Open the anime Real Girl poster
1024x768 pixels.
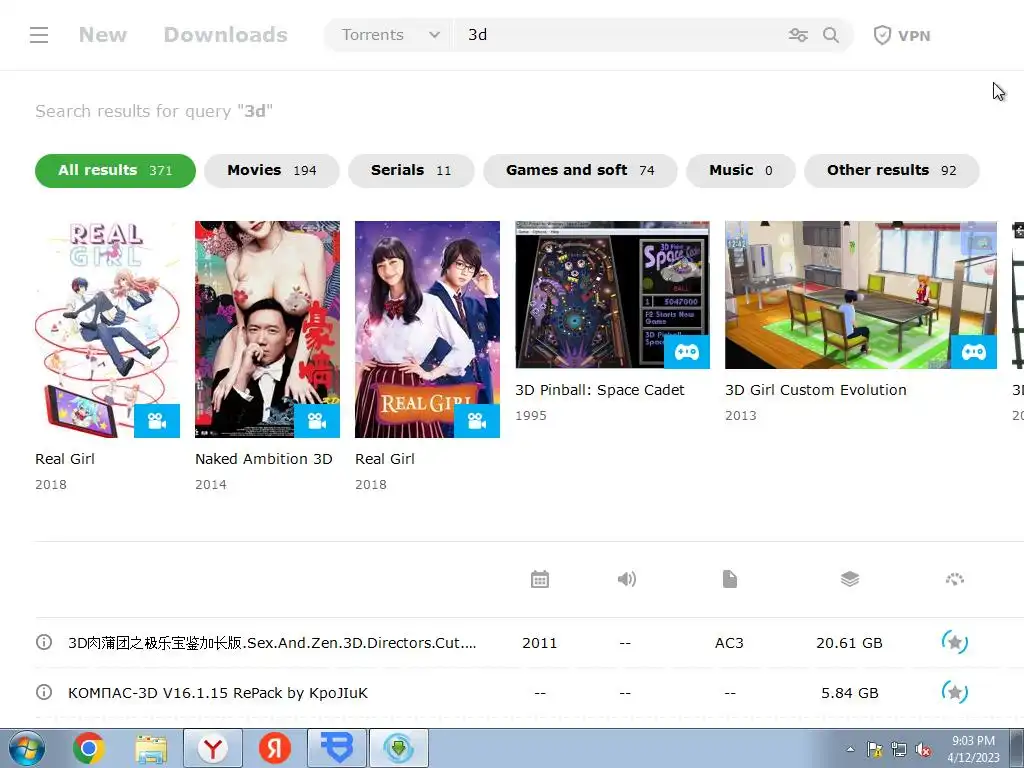[x=108, y=329]
